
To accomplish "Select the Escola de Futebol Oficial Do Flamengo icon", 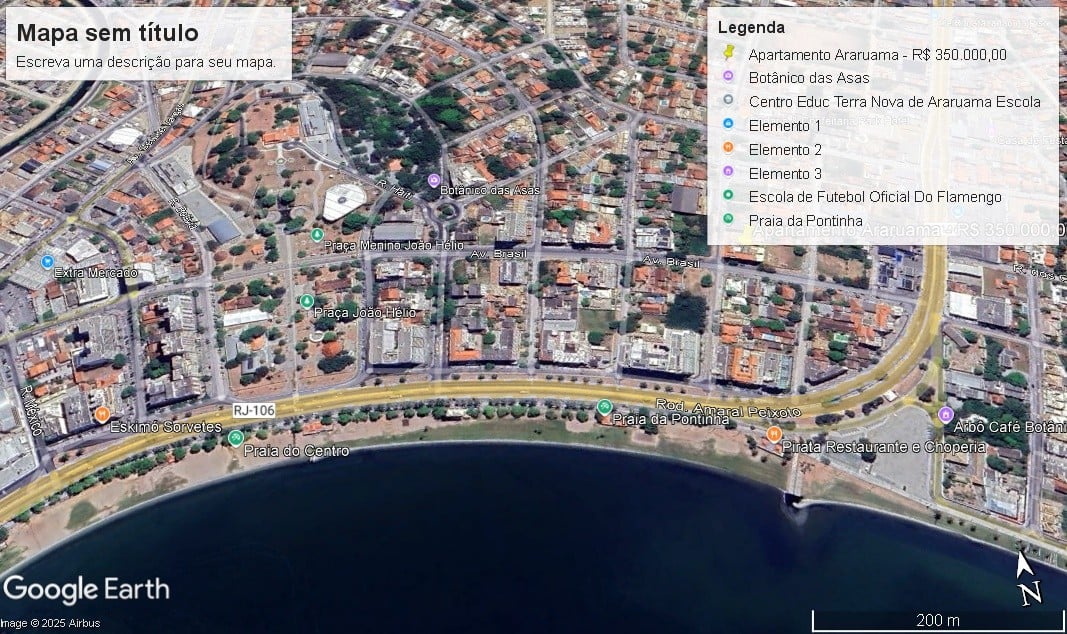I will point(728,196).
